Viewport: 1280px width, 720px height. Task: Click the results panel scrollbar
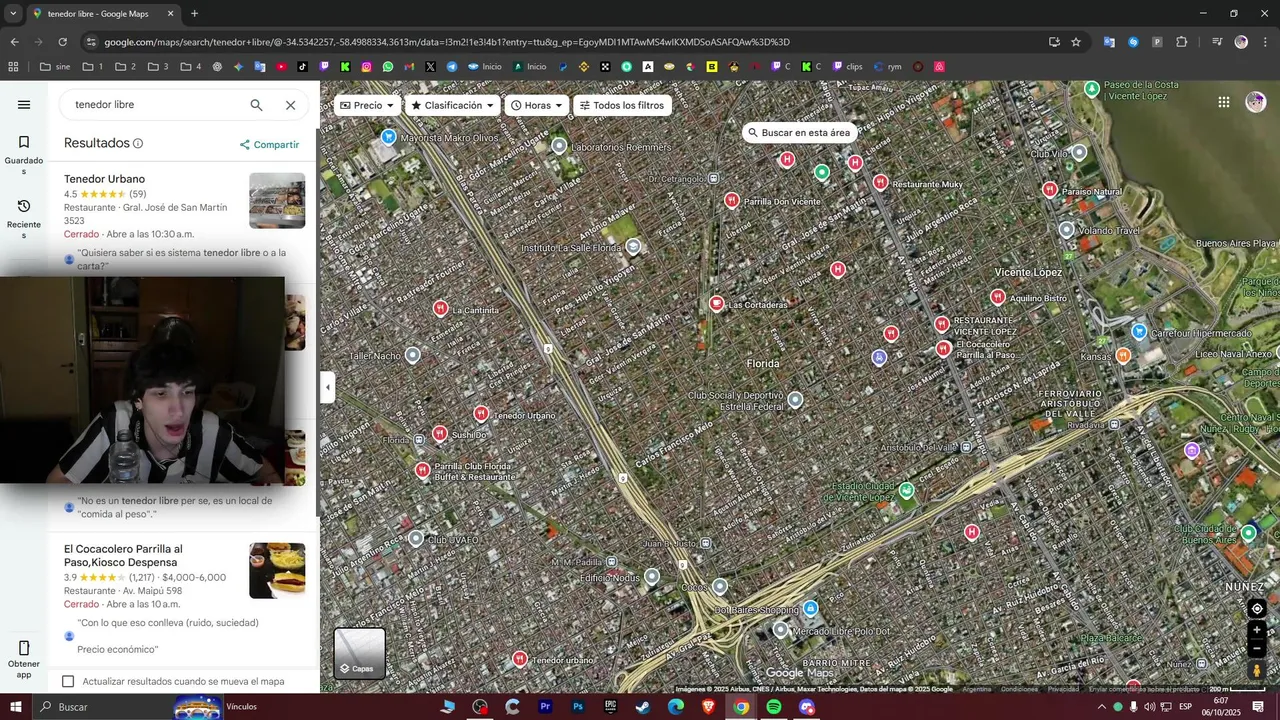317,320
